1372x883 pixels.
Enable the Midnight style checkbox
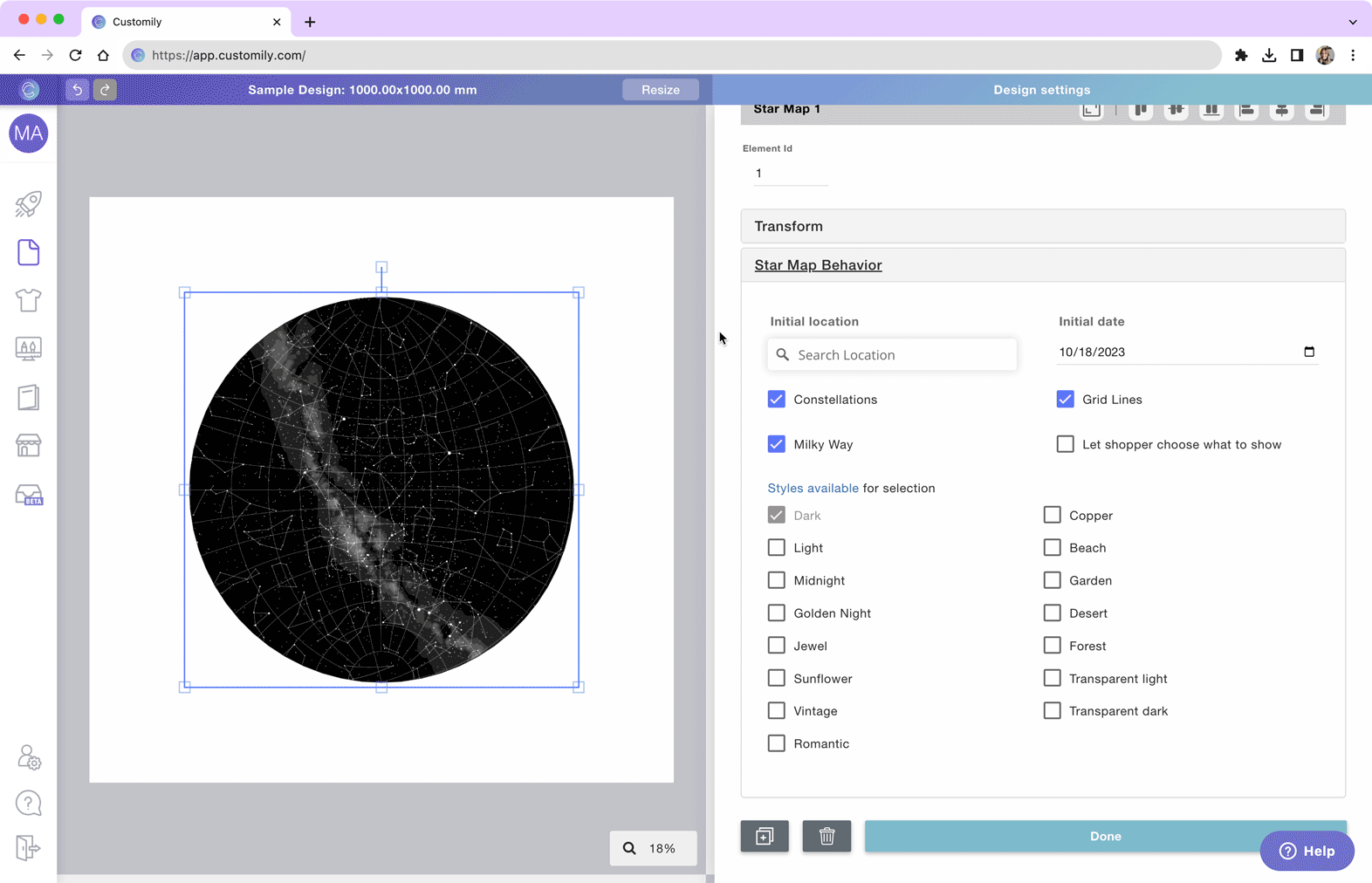776,580
